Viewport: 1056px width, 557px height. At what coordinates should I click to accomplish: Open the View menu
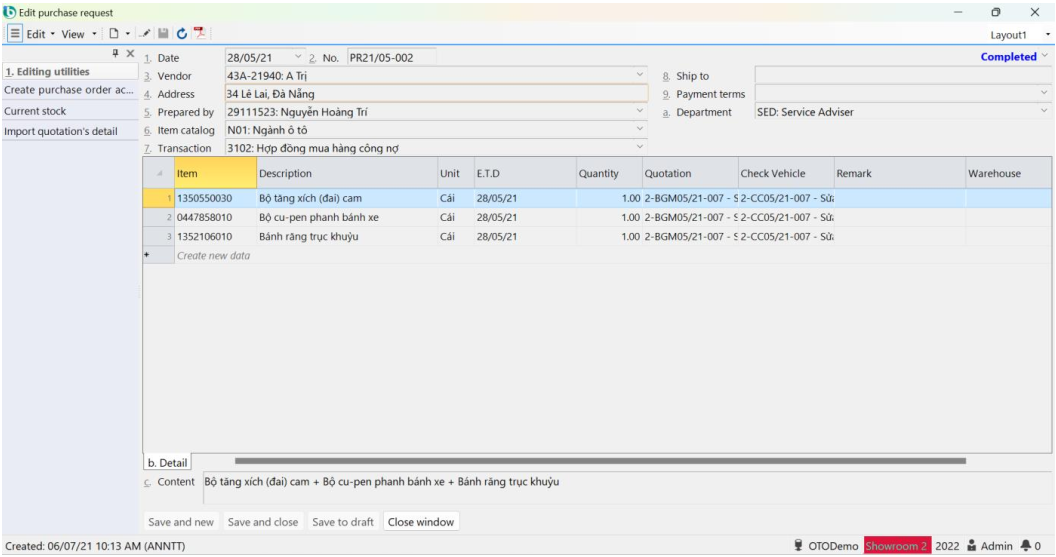click(77, 34)
